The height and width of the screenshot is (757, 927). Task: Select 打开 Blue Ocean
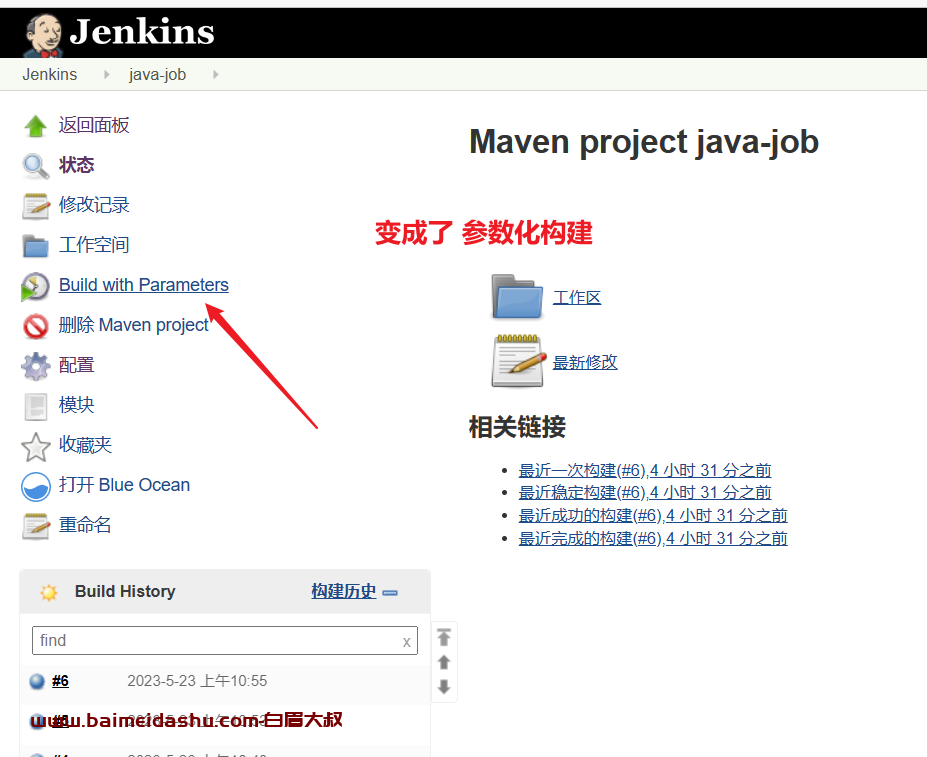click(124, 485)
